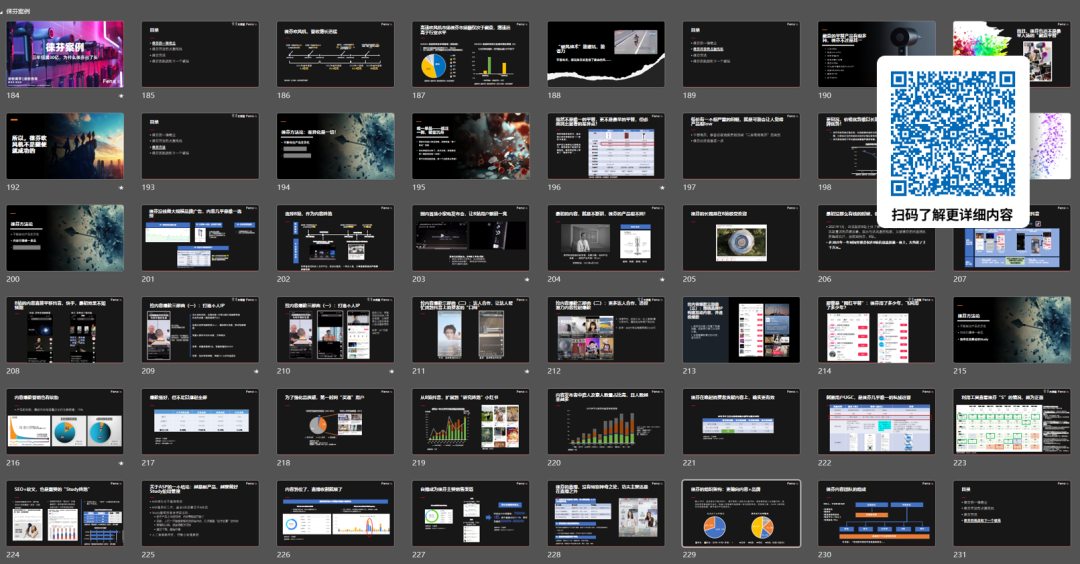Image resolution: width=1080 pixels, height=564 pixels.
Task: Click the star icon under slide 210
Action: tap(392, 371)
